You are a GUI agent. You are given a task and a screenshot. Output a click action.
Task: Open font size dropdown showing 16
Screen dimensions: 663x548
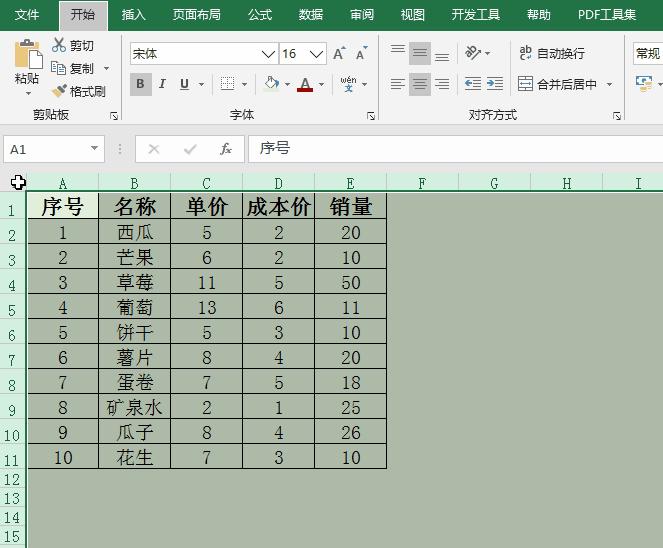316,54
